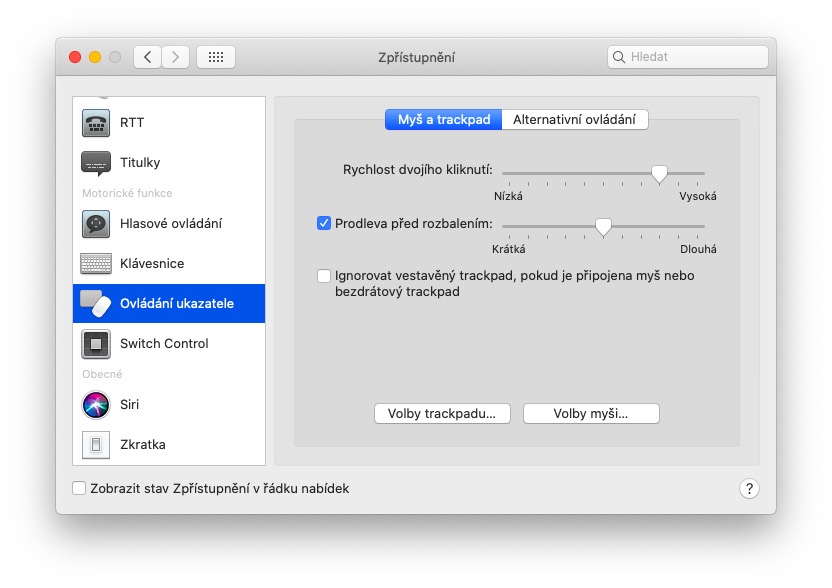Click the Zkratka shortcut icon

coord(96,445)
